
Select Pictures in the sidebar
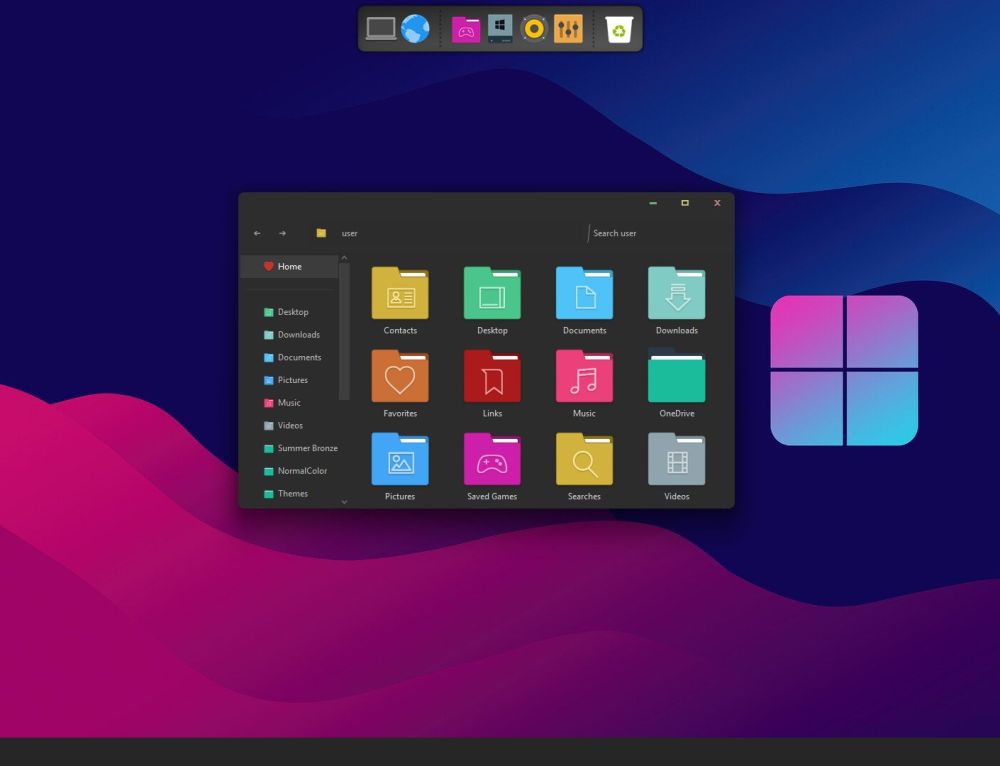pyautogui.click(x=292, y=380)
